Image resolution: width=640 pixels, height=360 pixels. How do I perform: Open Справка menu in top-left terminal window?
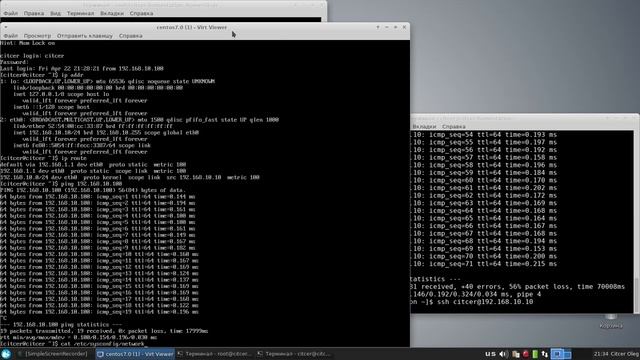point(141,13)
